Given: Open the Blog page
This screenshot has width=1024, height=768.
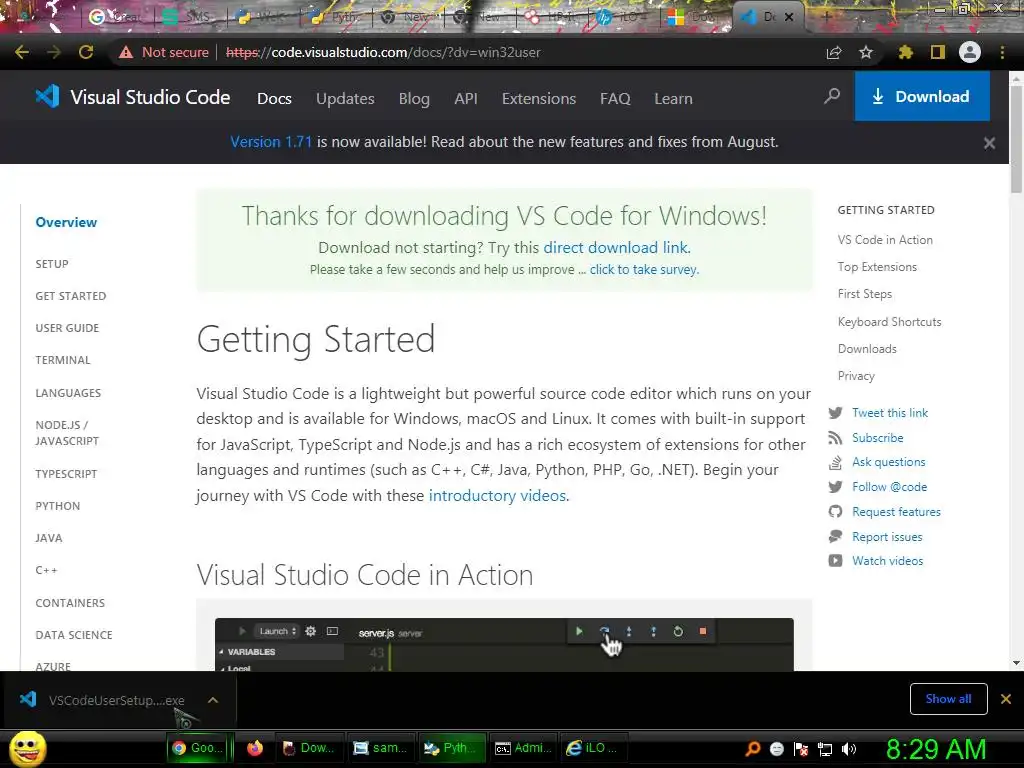Looking at the screenshot, I should point(414,99).
